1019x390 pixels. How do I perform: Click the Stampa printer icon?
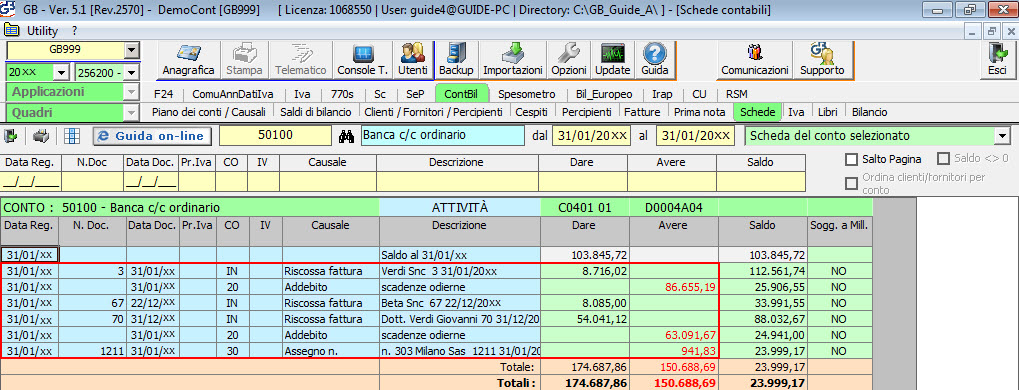[245, 59]
